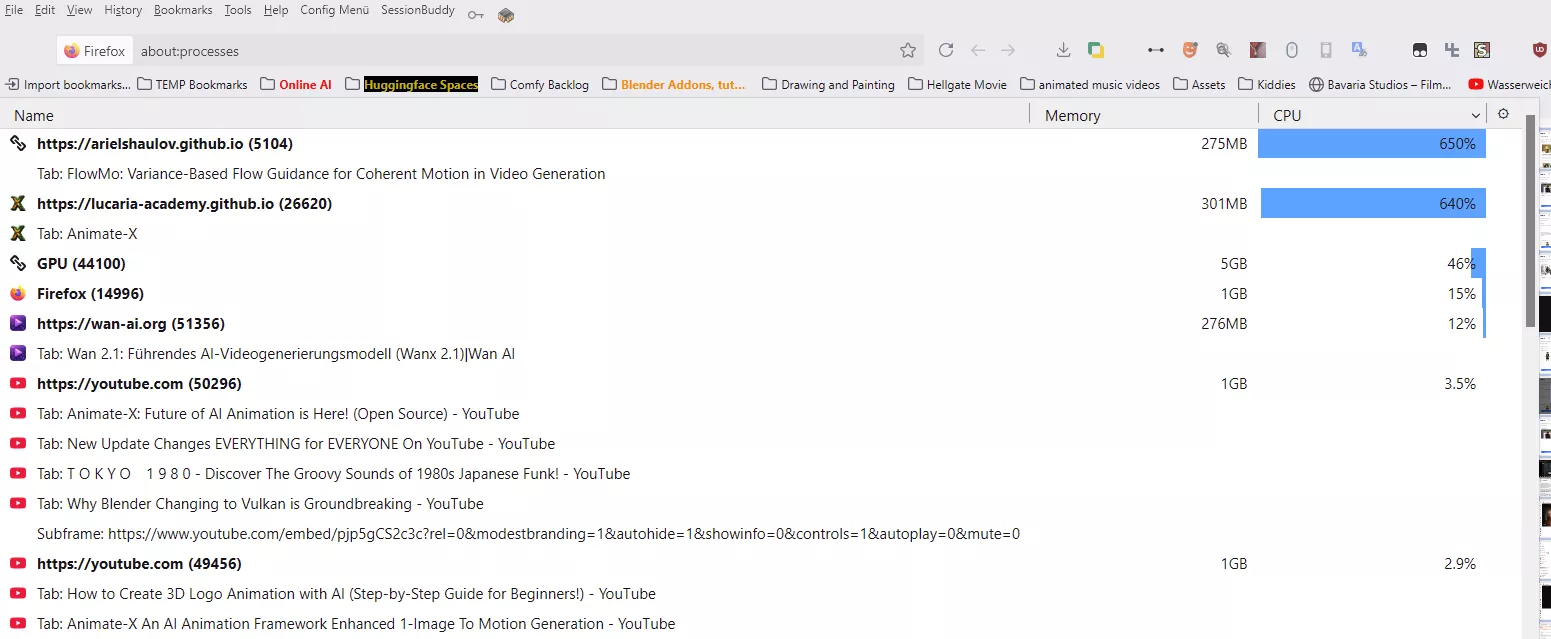Open the Downloads panel icon
The width and height of the screenshot is (1551, 639).
click(x=1064, y=50)
